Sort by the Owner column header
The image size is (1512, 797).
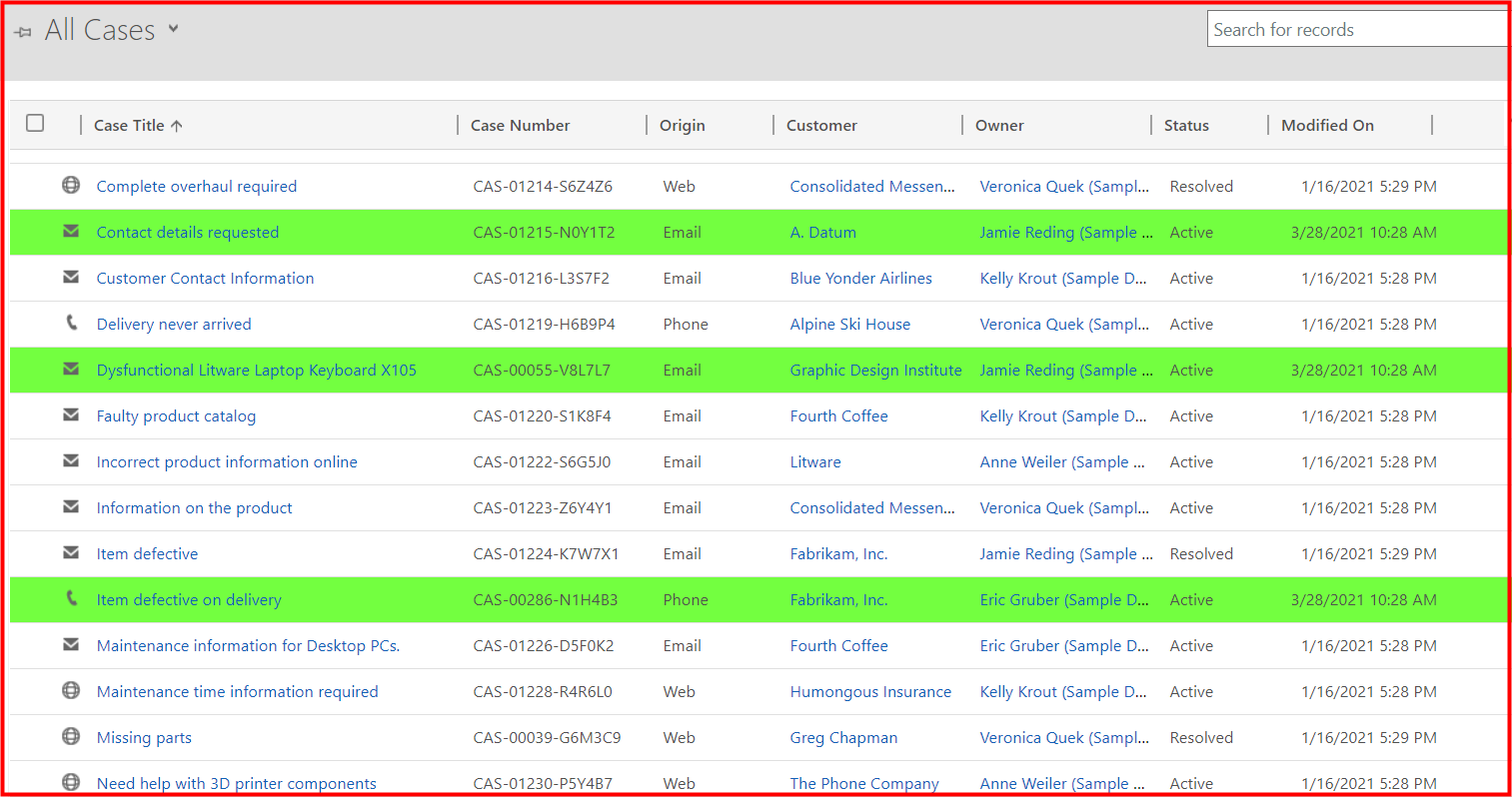point(999,125)
